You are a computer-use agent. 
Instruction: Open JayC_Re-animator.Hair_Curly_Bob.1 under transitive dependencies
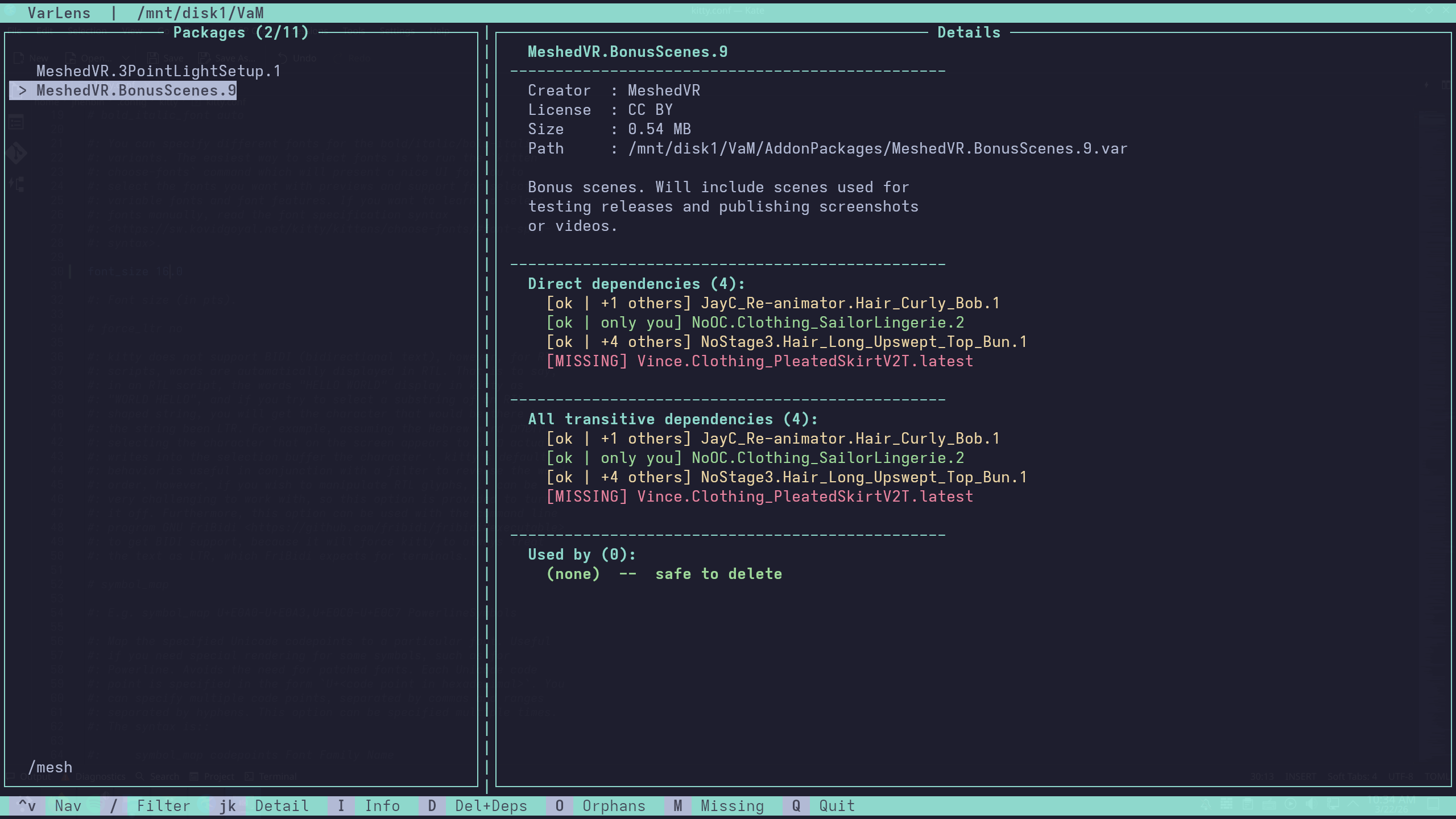click(x=850, y=439)
